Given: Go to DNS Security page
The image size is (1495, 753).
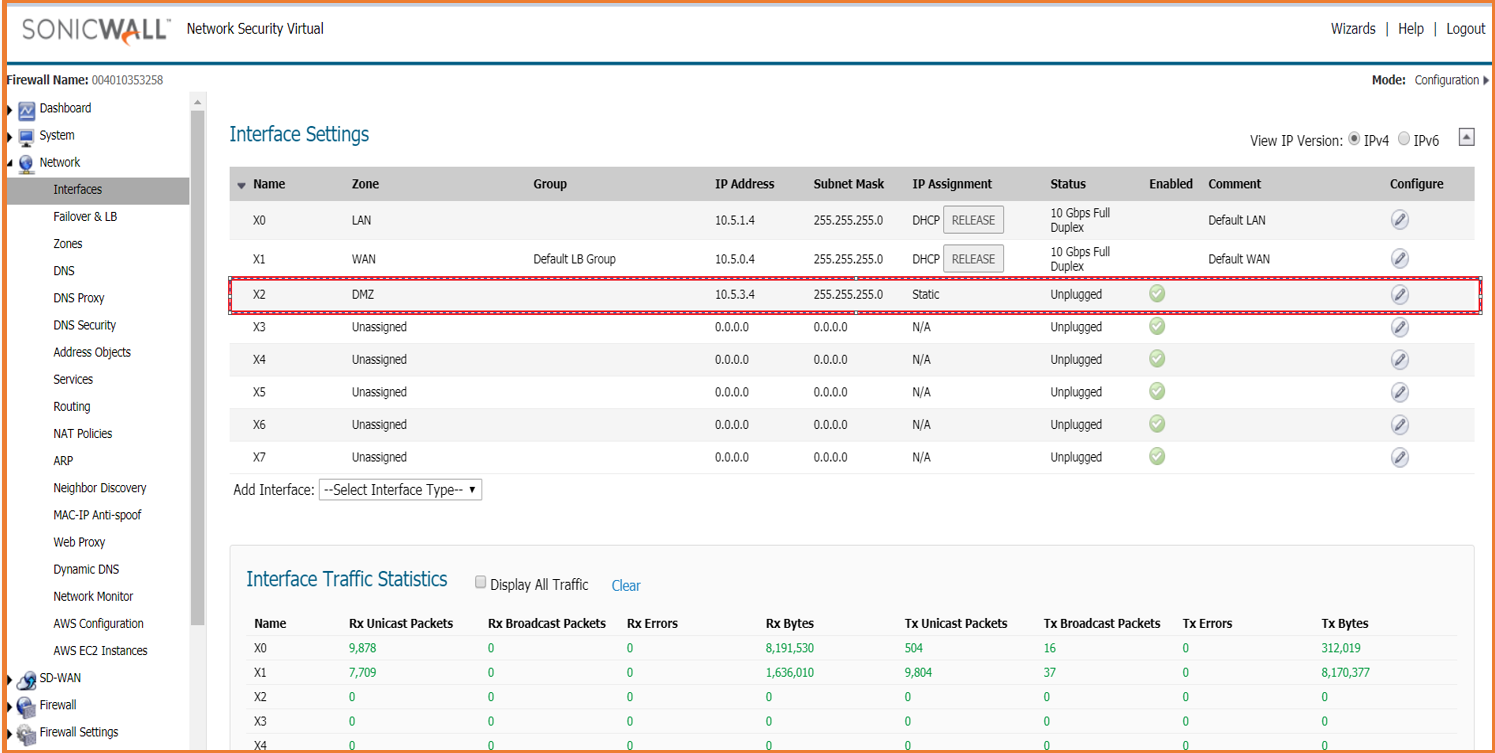Looking at the screenshot, I should tap(85, 326).
